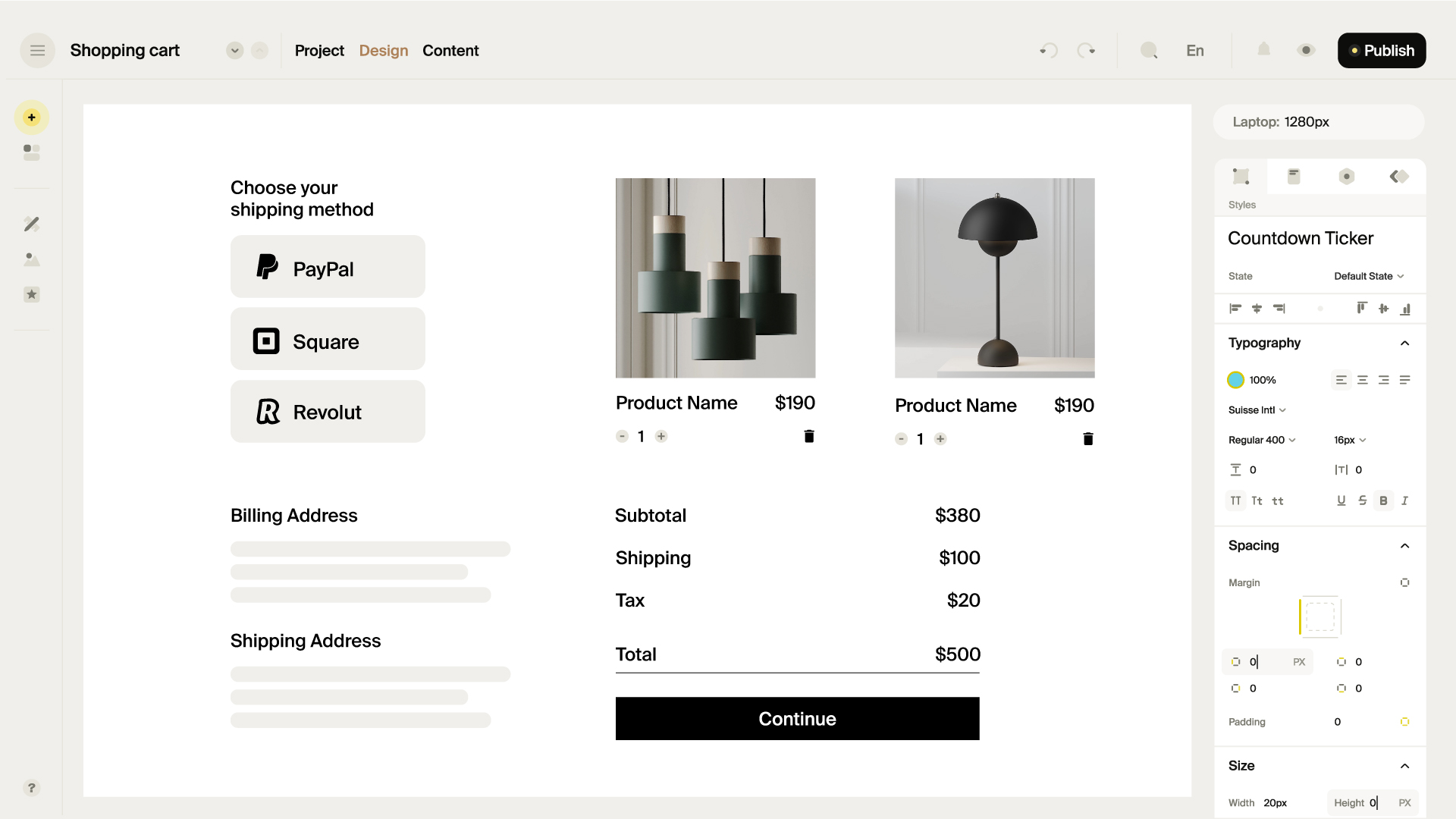The width and height of the screenshot is (1456, 819).
Task: Click the pendant lamp product thumbnail
Action: (715, 278)
